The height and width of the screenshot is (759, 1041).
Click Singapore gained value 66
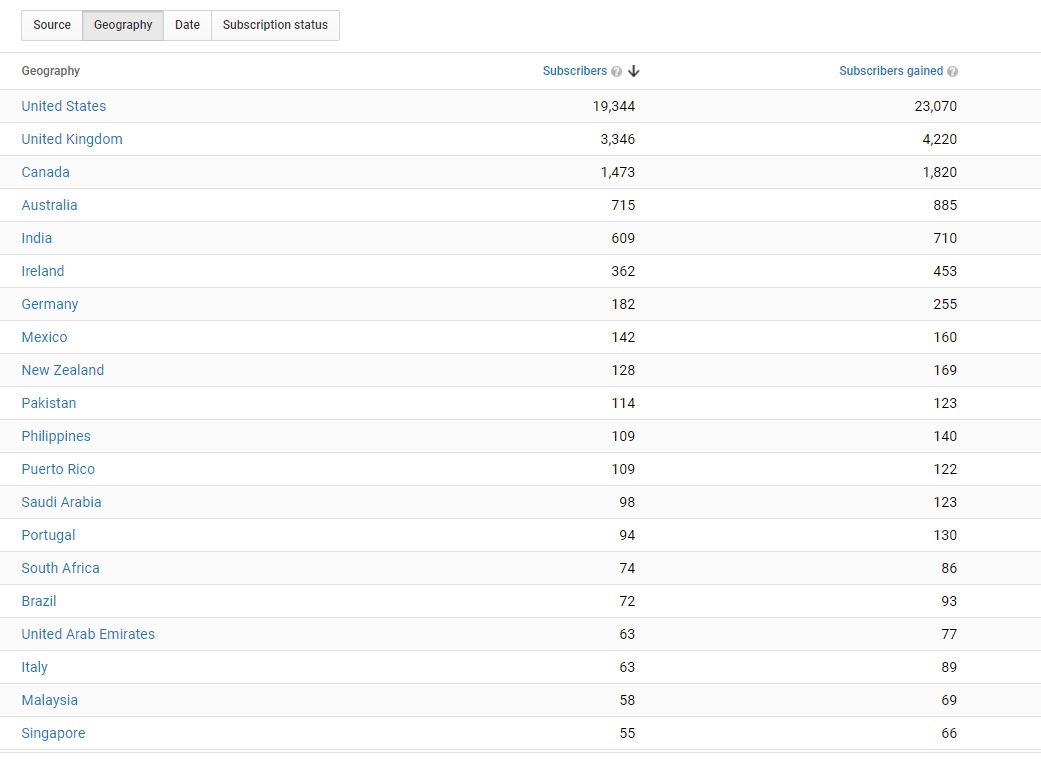[949, 733]
